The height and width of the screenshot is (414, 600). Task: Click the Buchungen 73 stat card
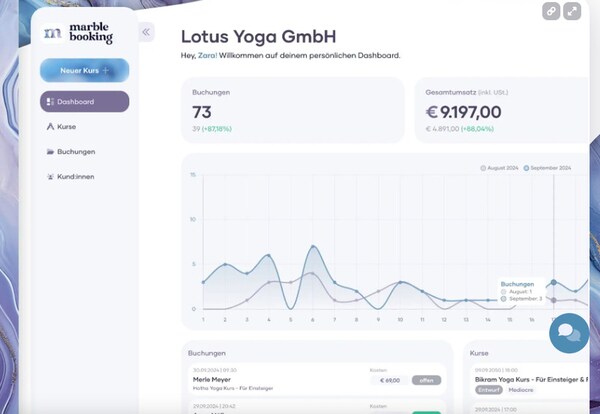click(293, 110)
